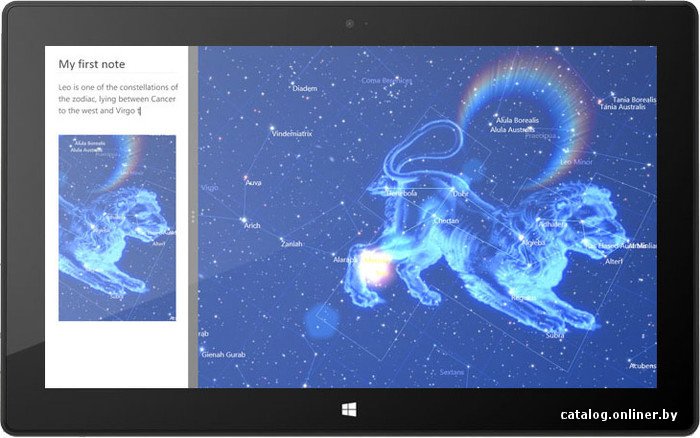Select the Zaniah star label
Screen dimensions: 700x438
click(292, 244)
